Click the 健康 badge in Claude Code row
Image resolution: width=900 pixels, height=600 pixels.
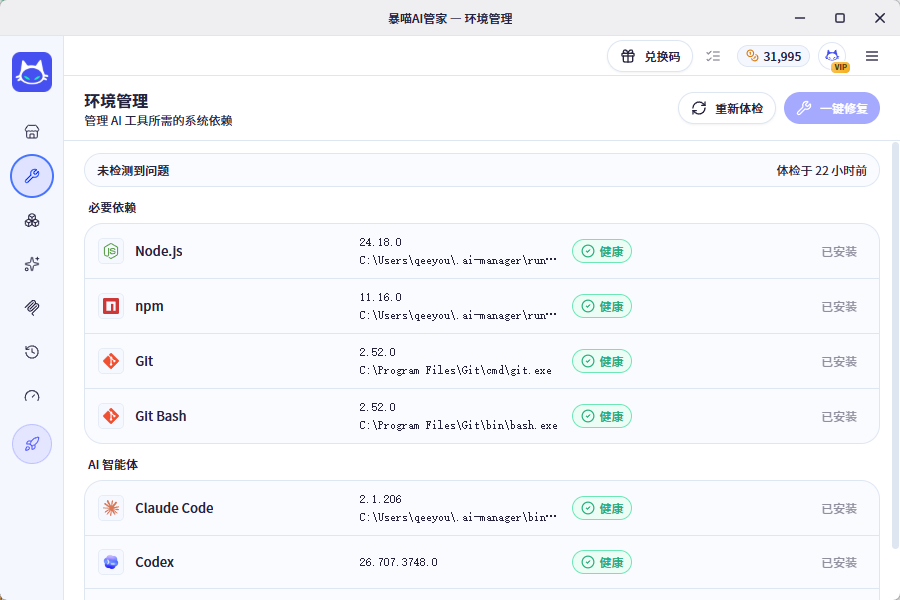602,508
